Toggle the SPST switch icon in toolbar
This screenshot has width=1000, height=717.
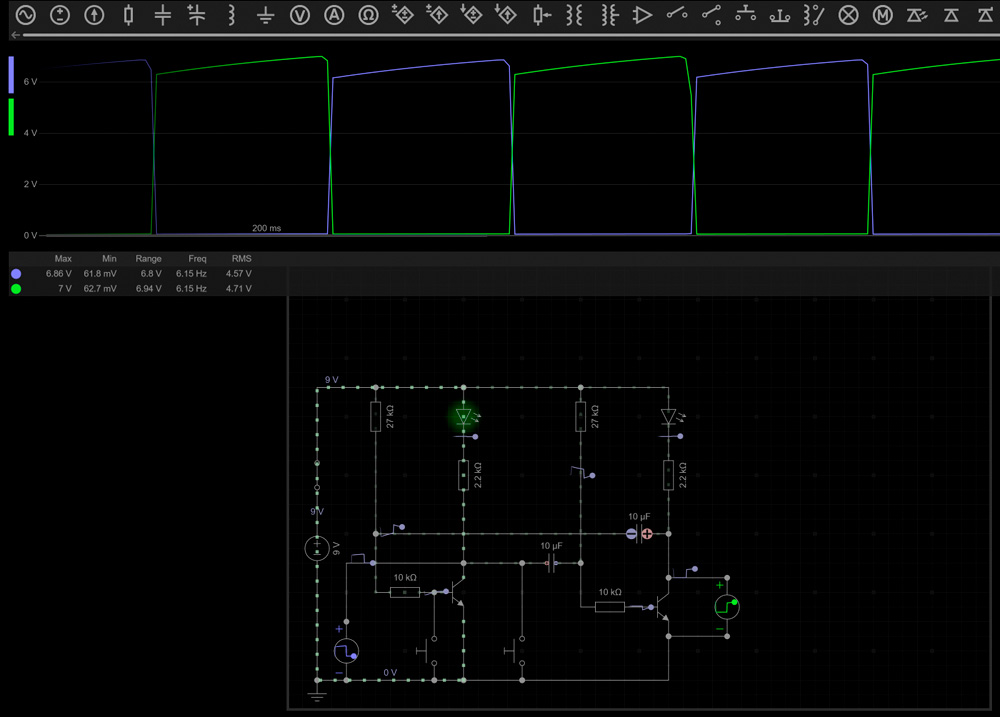coord(677,15)
